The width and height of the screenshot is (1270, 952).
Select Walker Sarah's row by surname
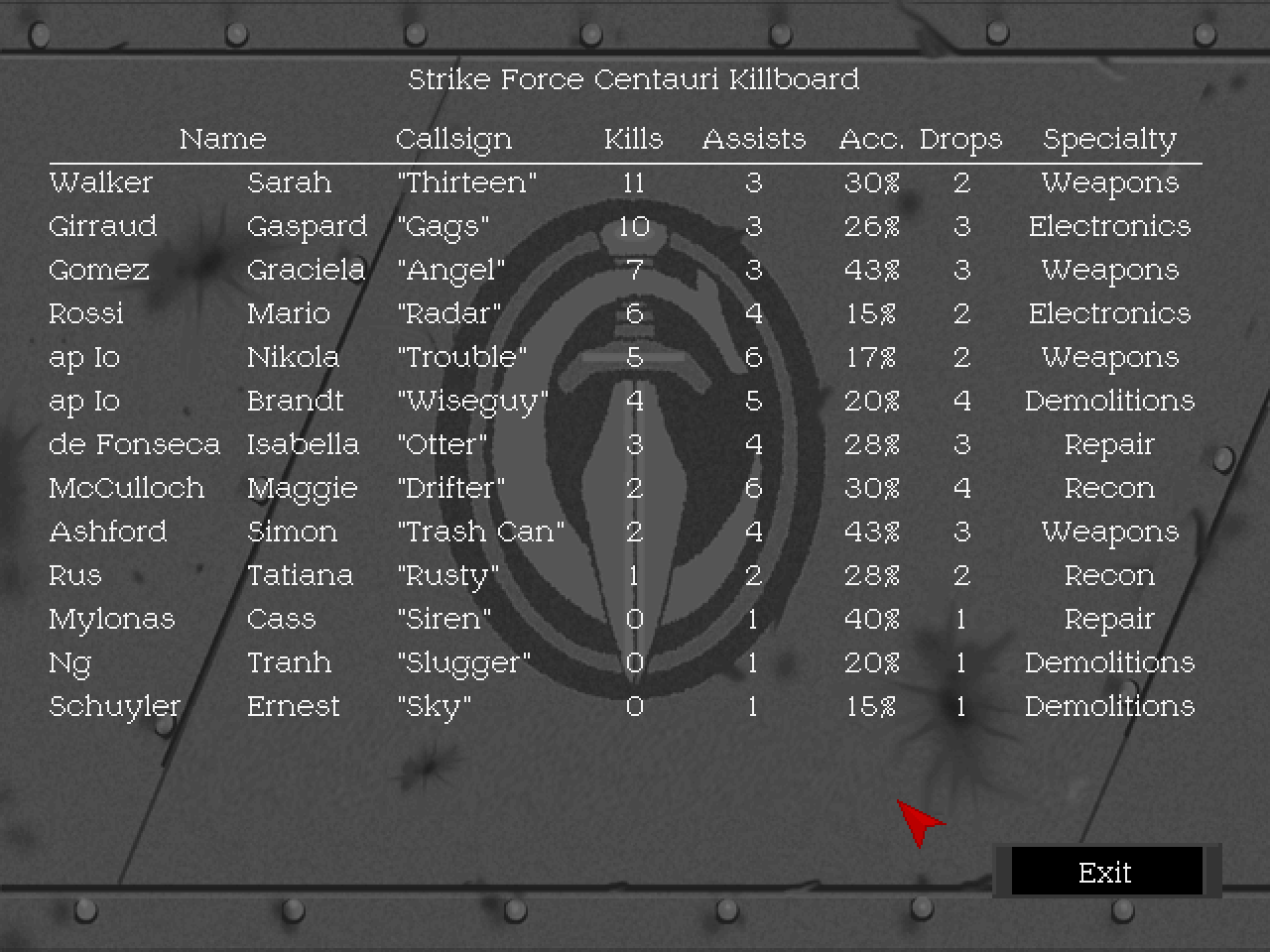coord(101,182)
